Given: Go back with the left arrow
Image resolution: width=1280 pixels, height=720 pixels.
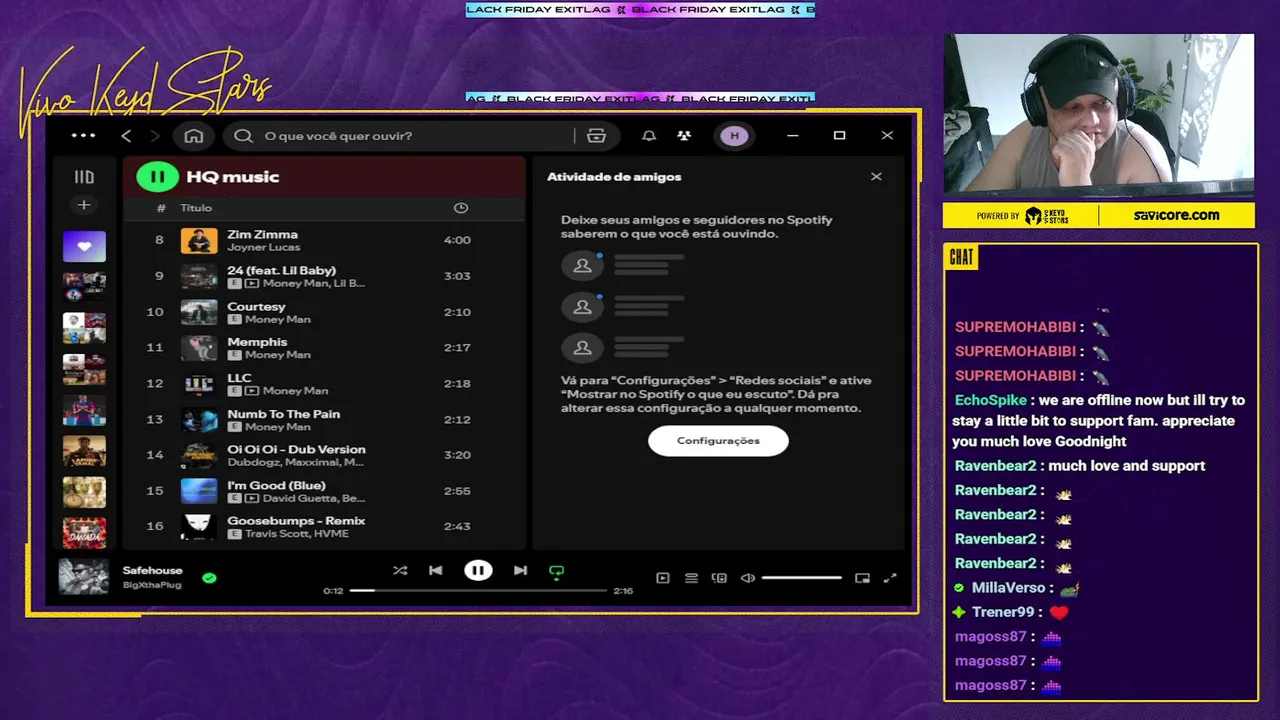Looking at the screenshot, I should (126, 136).
